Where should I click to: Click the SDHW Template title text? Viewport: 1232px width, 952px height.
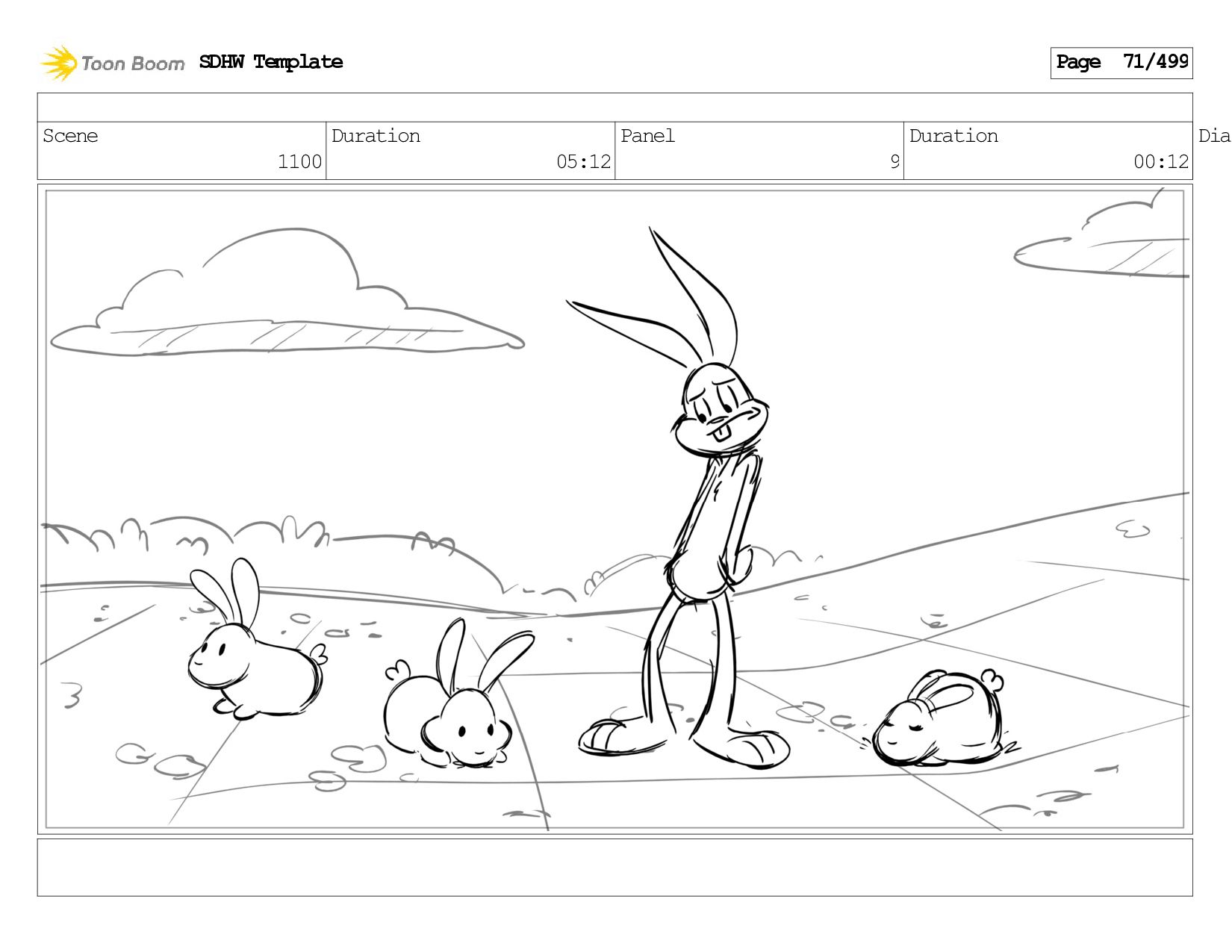tap(271, 62)
